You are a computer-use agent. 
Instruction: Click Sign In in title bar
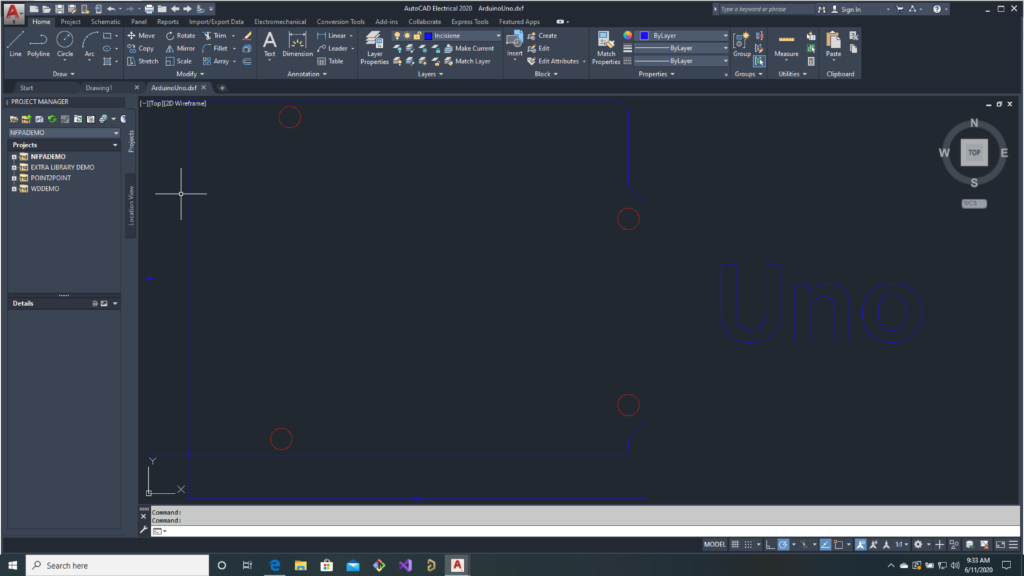(849, 9)
